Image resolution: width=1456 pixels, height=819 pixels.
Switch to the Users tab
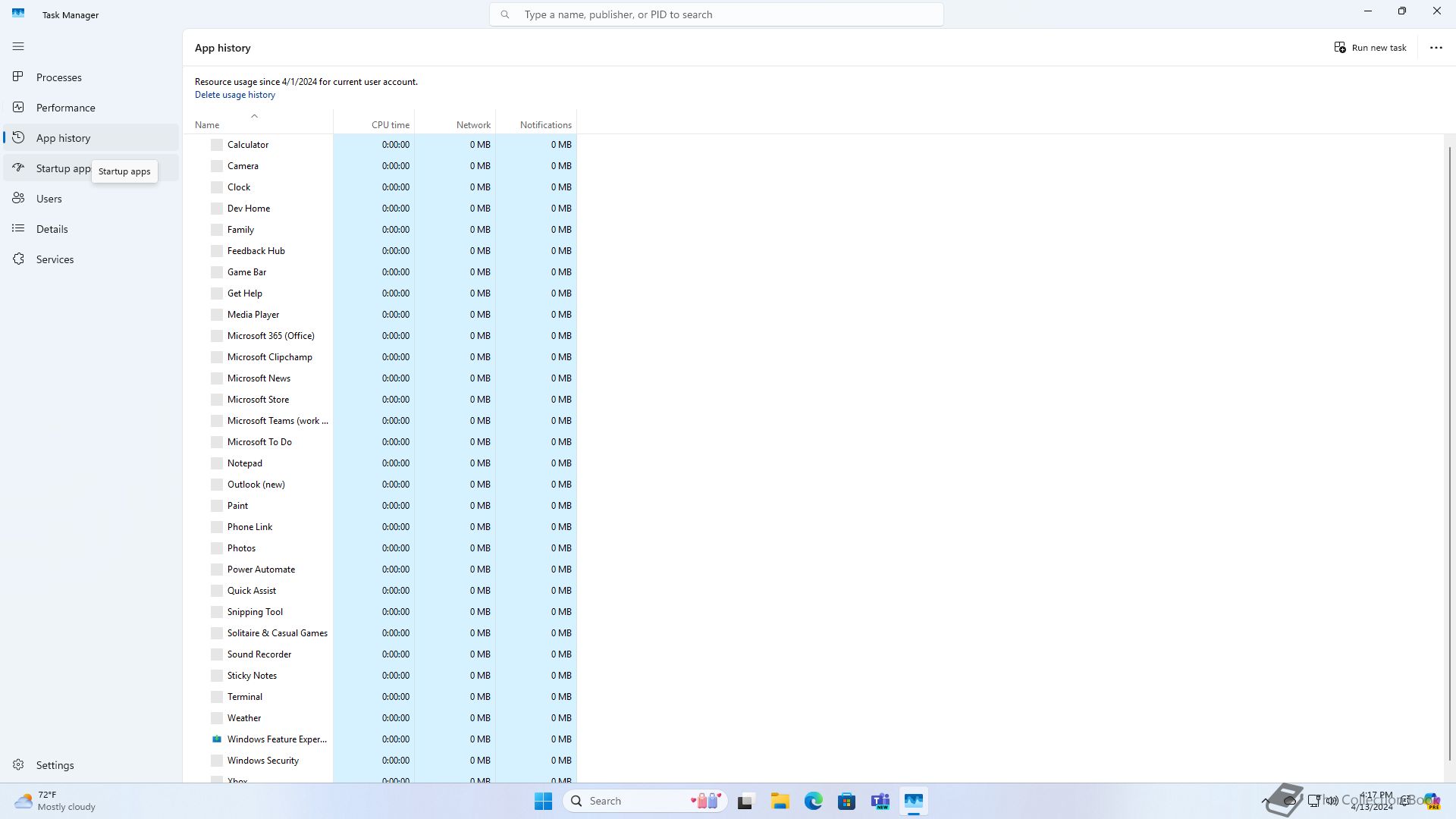[x=91, y=199]
